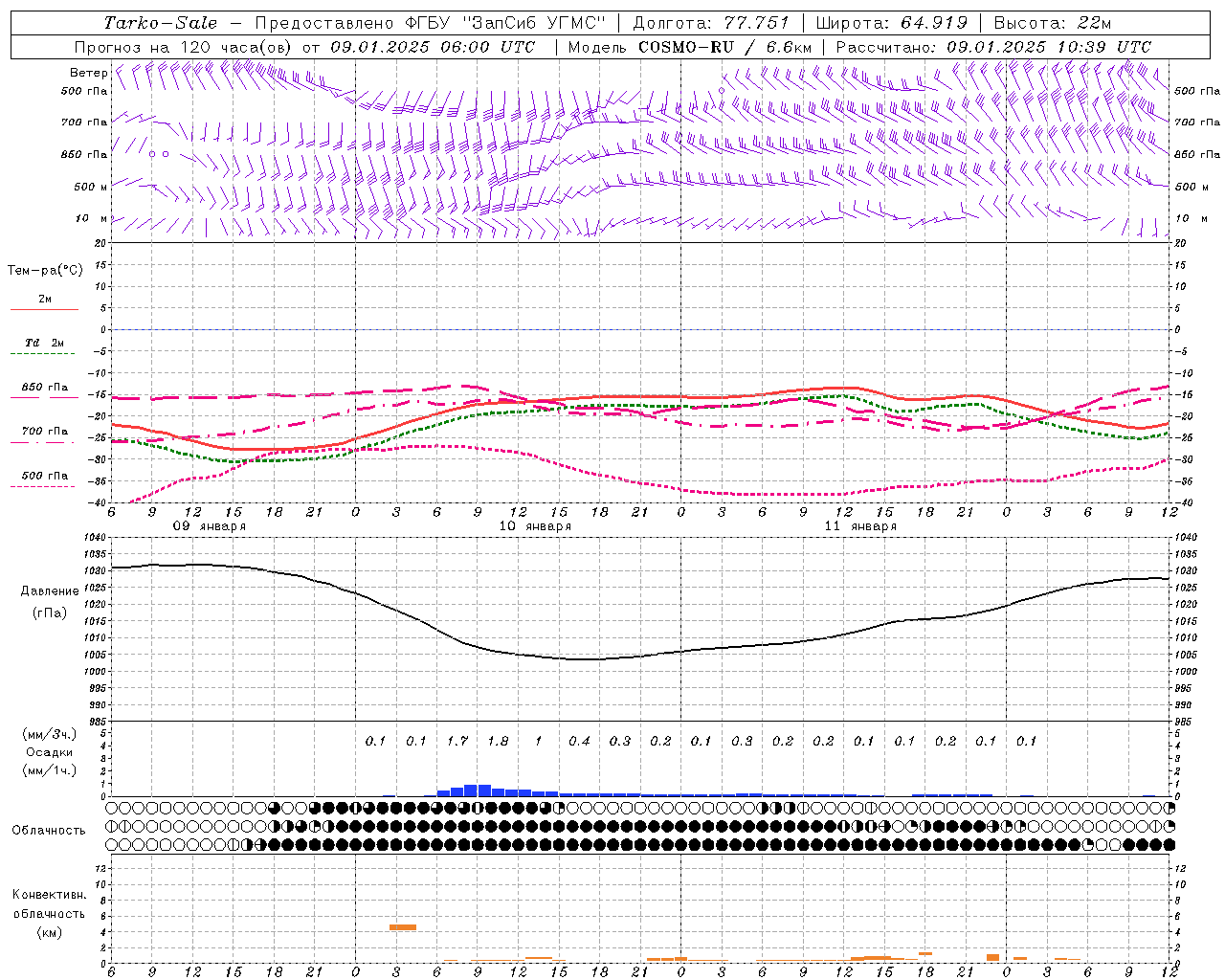Click the "Td 2м" dew point legend entry
This screenshot has width=1225, height=980.
[x=45, y=343]
